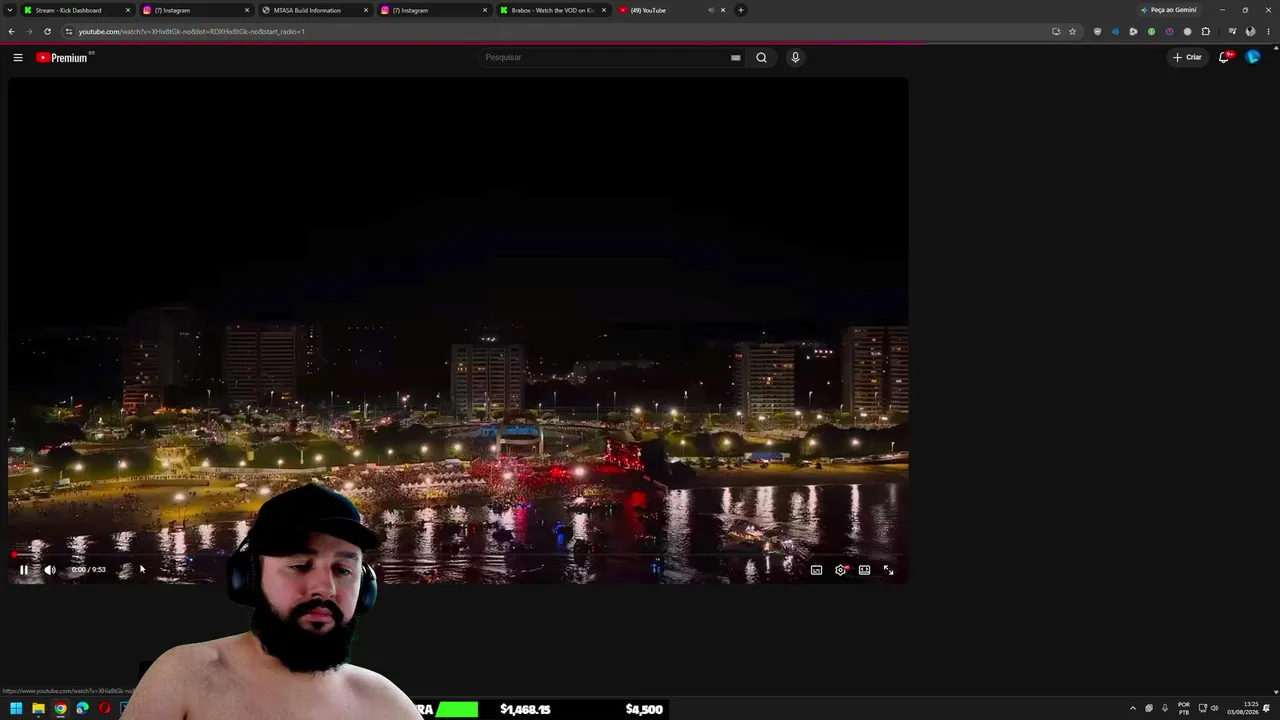Open YouTube notifications bell
Viewport: 1280px width, 720px height.
1224,57
